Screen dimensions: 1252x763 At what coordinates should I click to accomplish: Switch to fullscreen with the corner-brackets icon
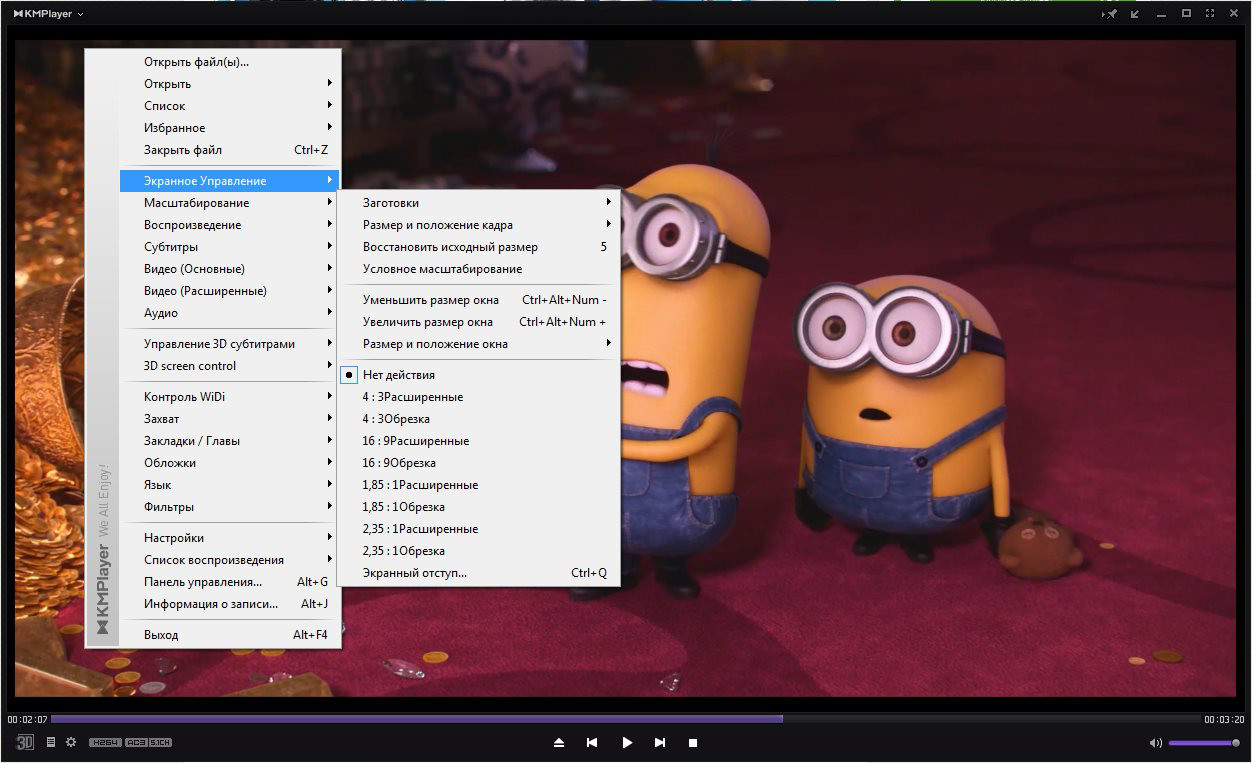coord(1210,14)
